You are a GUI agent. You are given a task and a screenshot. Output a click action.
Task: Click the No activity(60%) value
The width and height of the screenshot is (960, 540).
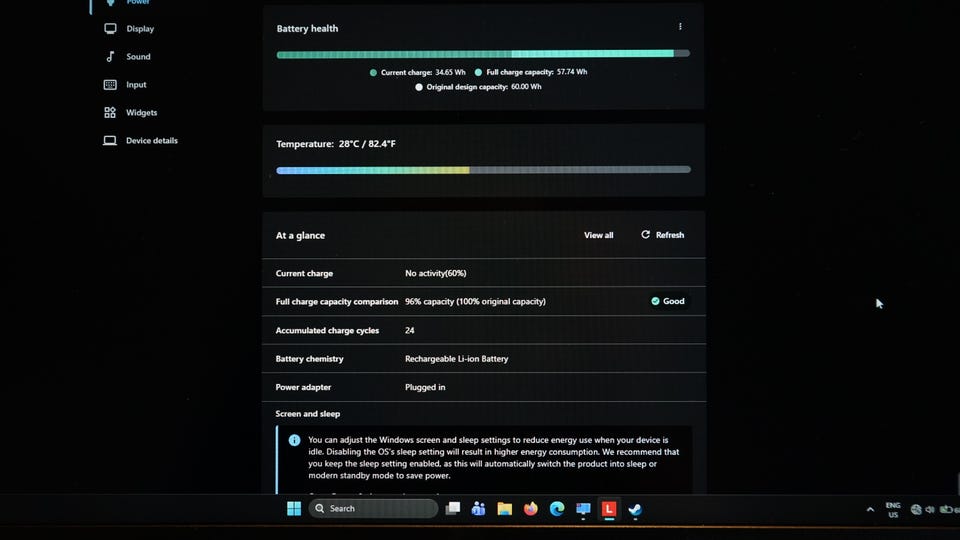pyautogui.click(x=435, y=273)
